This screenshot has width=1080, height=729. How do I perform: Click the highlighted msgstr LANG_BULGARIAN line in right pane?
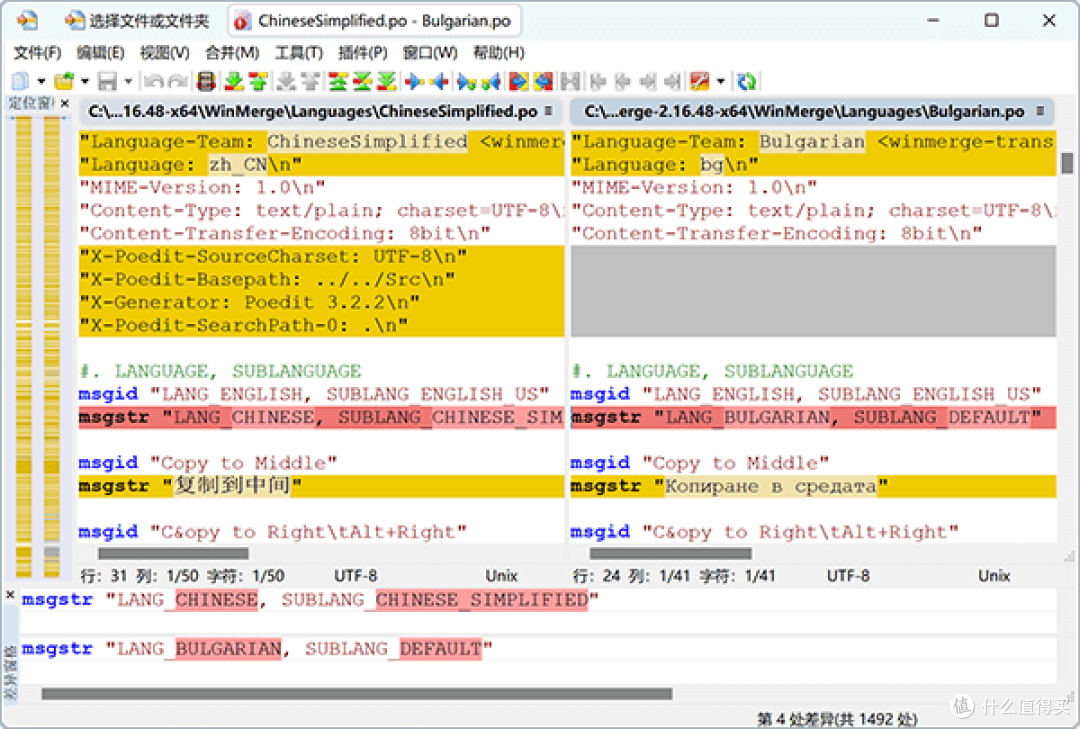click(813, 417)
